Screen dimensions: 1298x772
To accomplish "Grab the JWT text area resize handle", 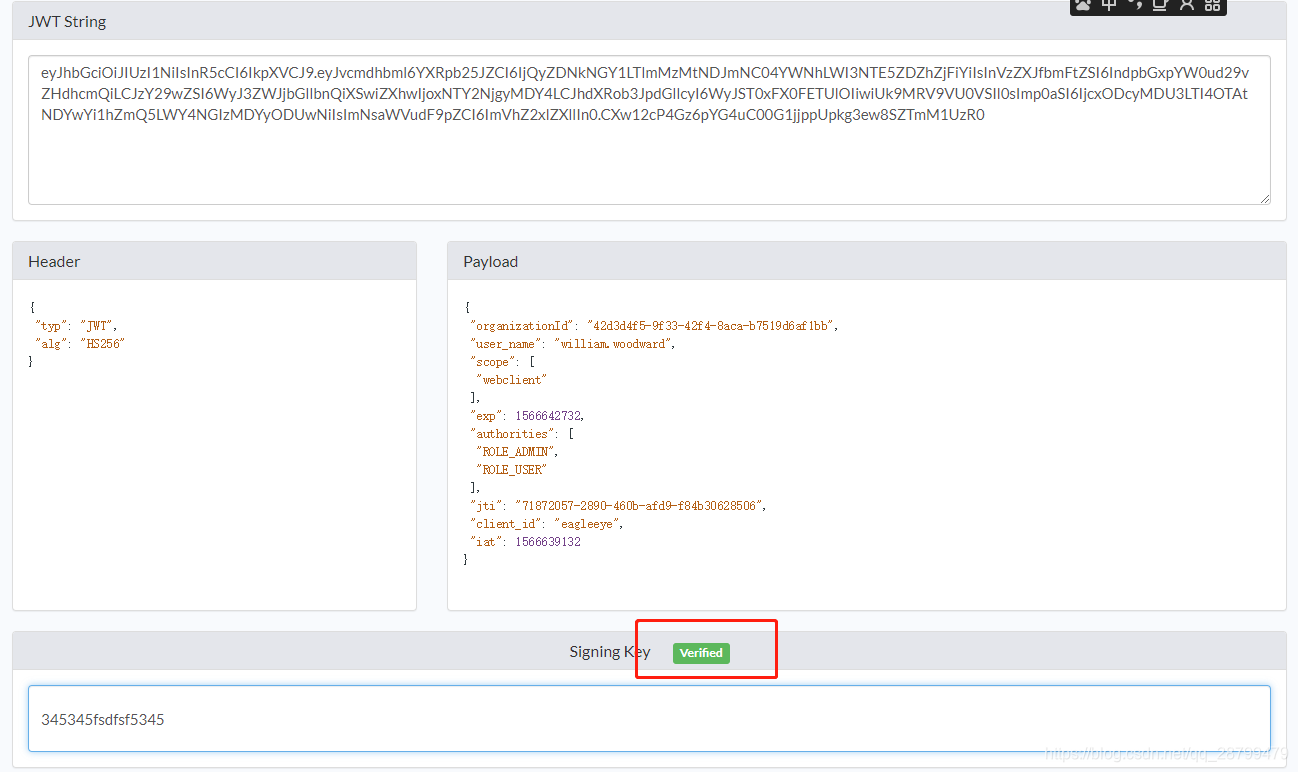I will pos(1264,198).
